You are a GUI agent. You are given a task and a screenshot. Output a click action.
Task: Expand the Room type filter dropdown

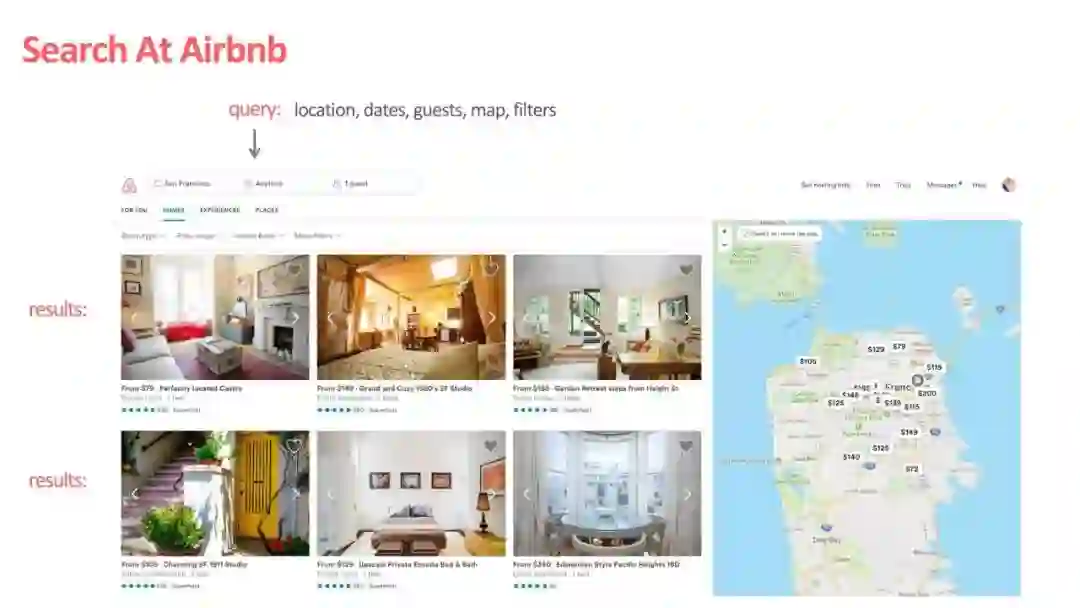(143, 235)
